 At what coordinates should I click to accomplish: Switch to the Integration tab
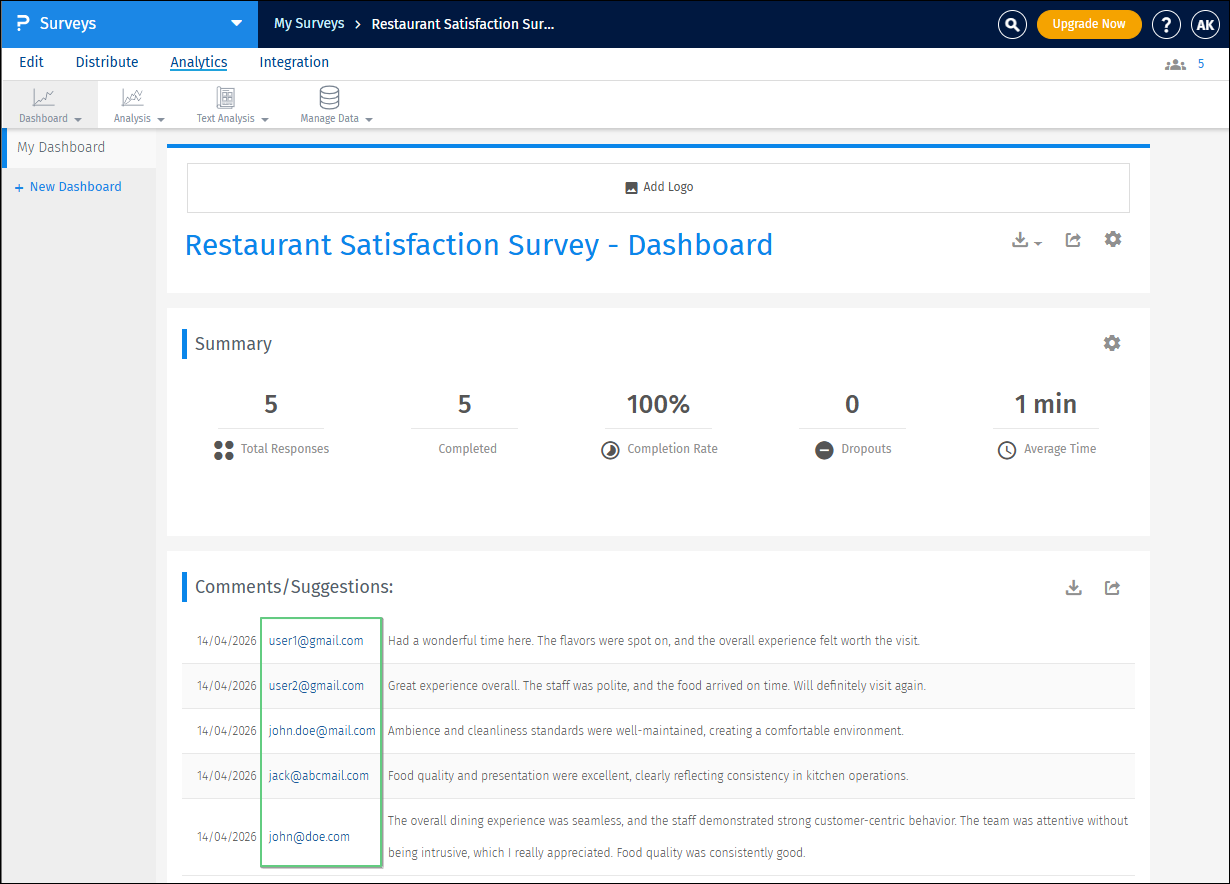(294, 62)
